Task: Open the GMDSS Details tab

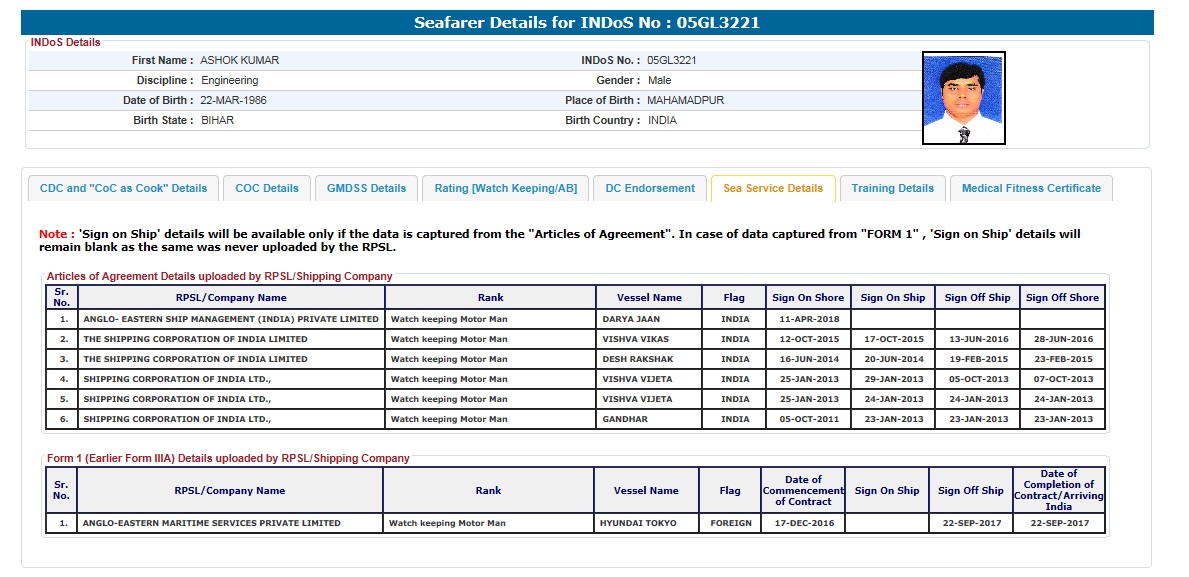Action: 367,188
